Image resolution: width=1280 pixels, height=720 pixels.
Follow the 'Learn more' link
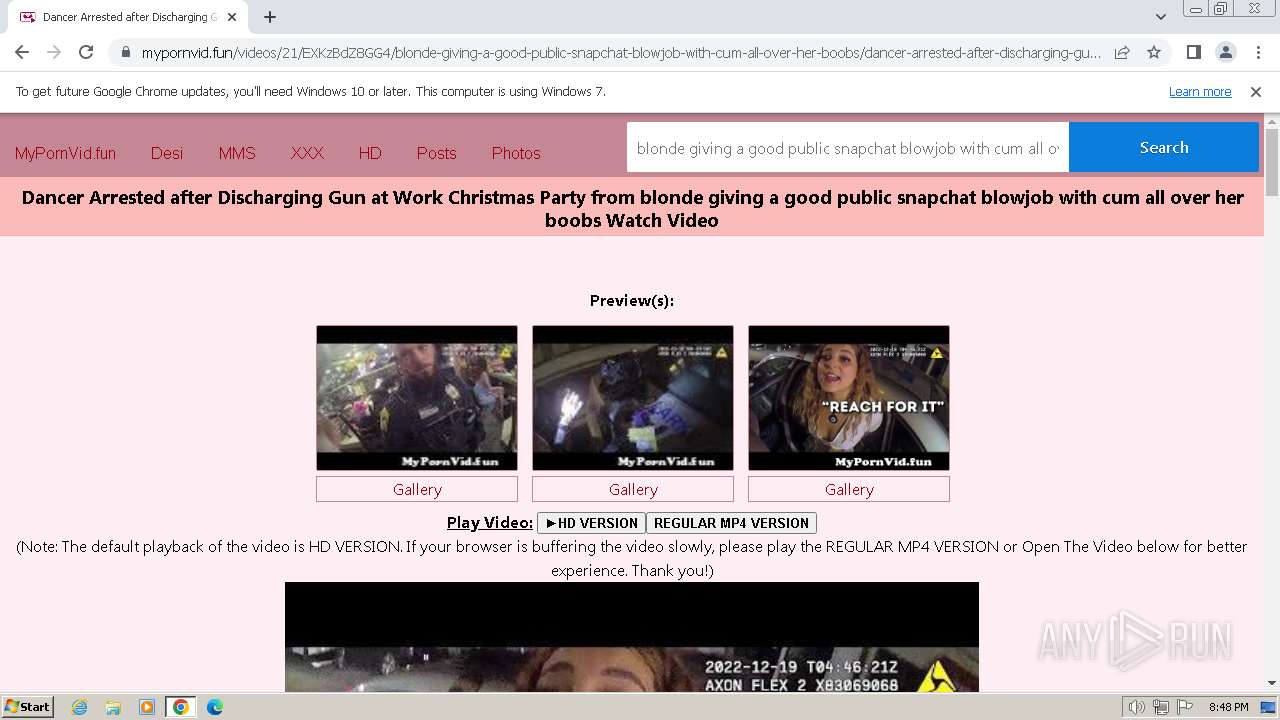pos(1200,92)
